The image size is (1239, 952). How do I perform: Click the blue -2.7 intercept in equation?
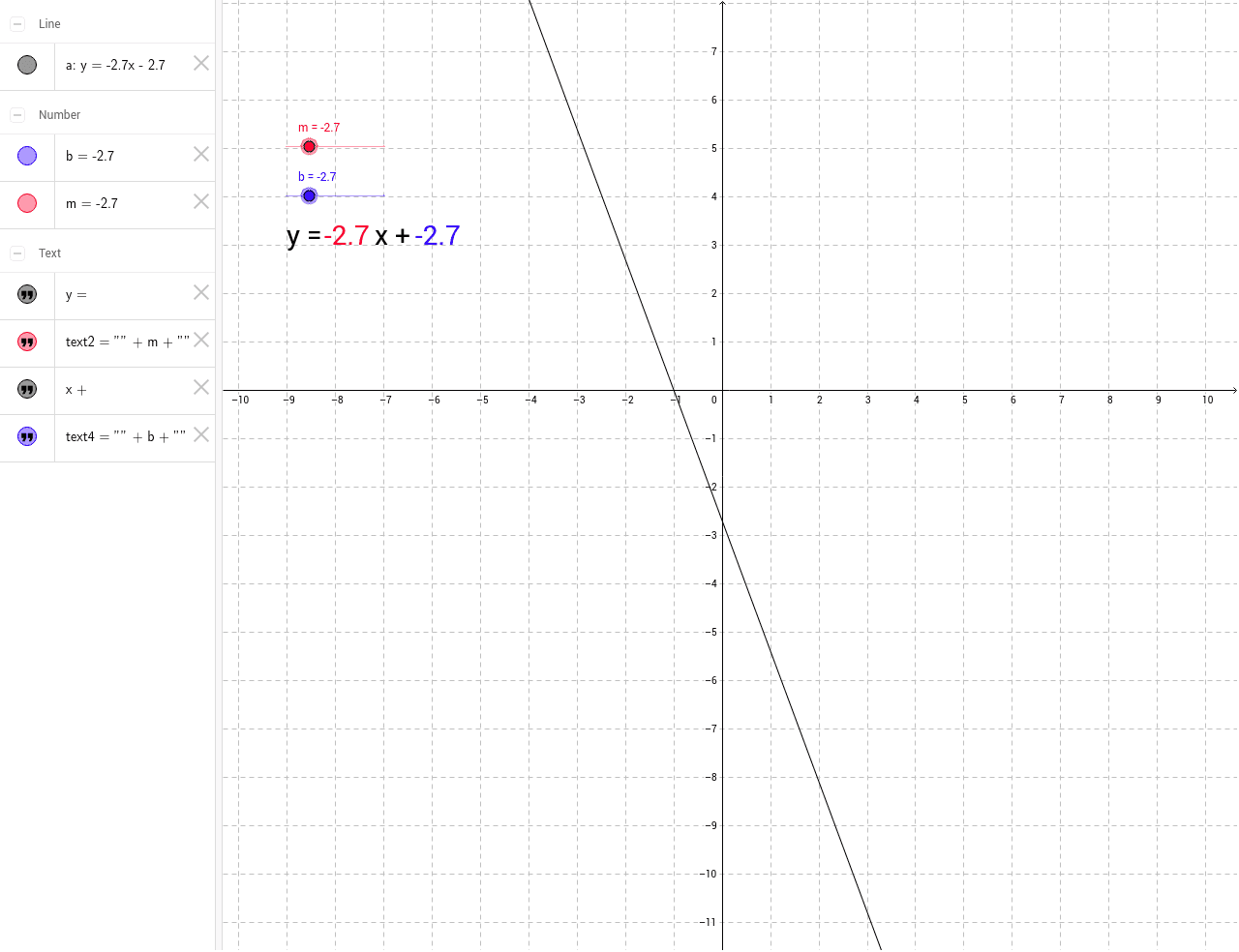pos(438,236)
